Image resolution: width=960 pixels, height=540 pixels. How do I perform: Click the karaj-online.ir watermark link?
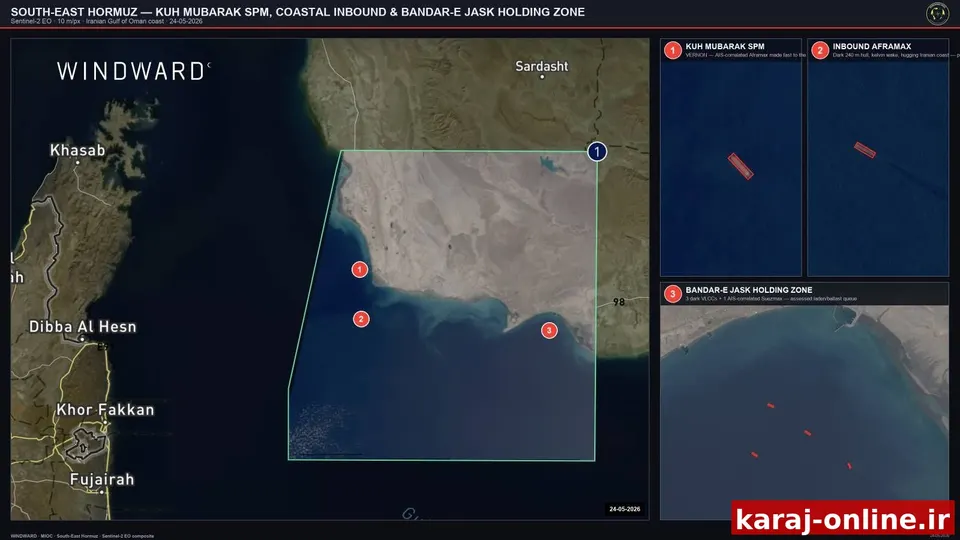(842, 519)
